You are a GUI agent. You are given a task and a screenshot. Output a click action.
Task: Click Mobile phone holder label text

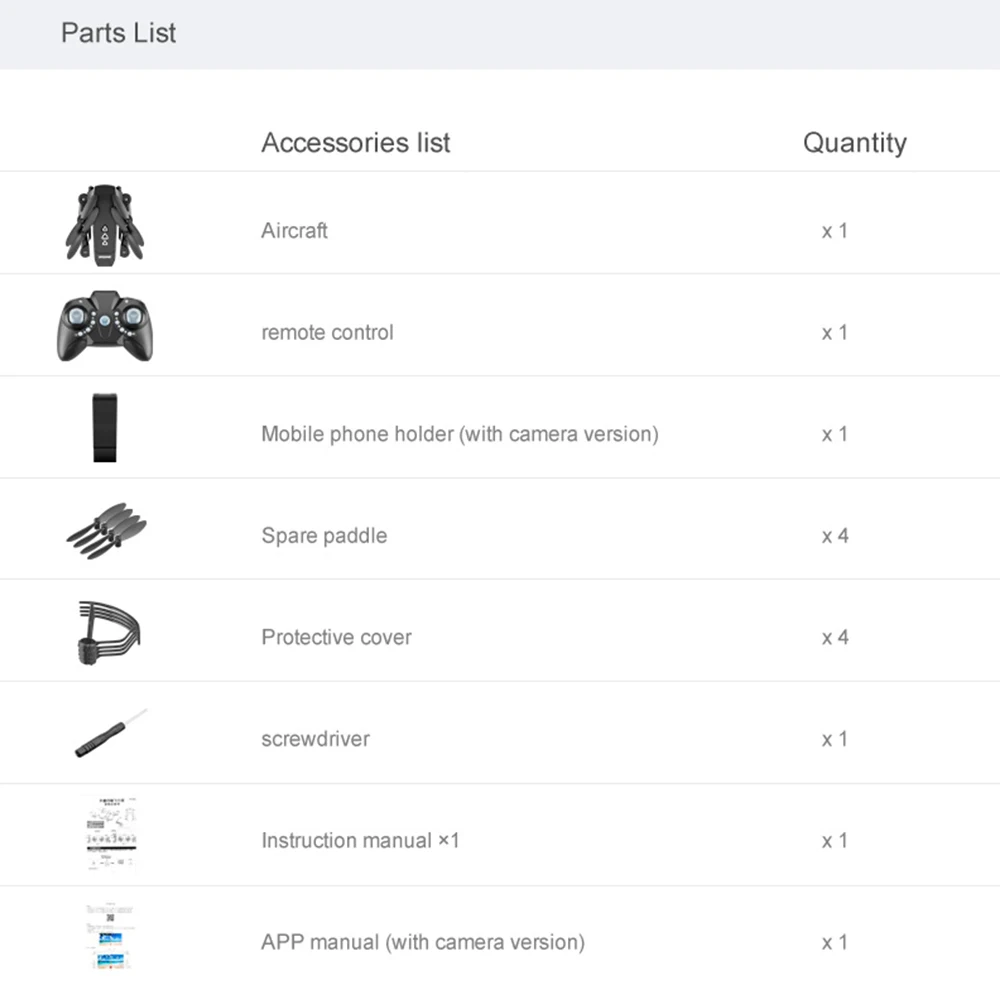pyautogui.click(x=459, y=434)
